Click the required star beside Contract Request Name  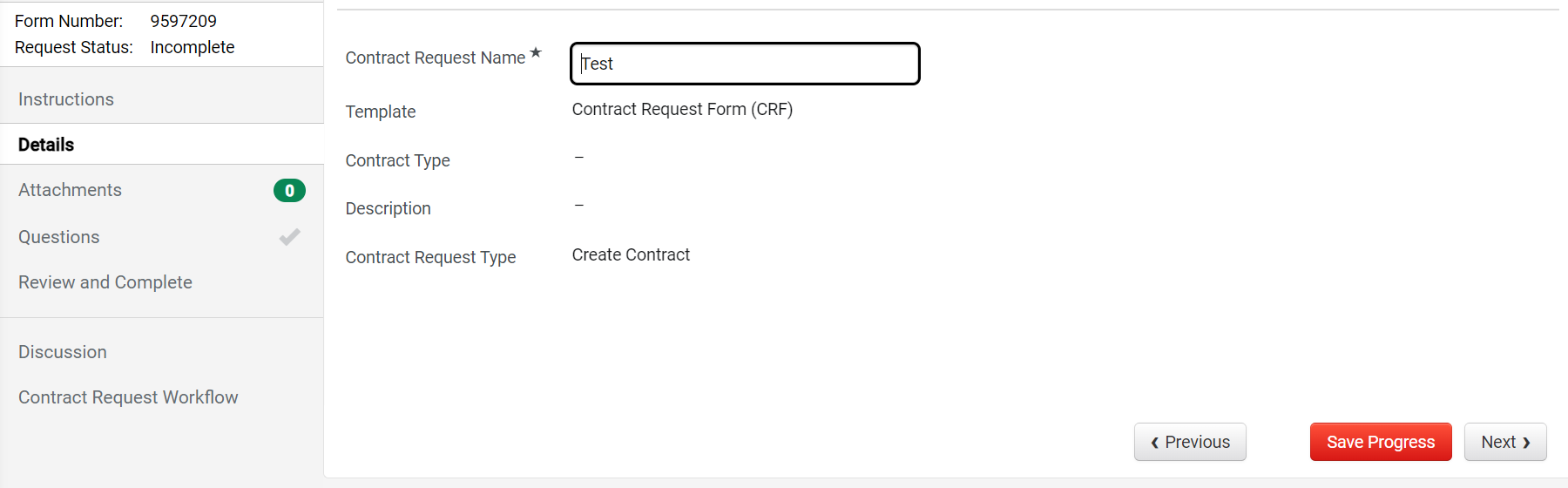[536, 52]
